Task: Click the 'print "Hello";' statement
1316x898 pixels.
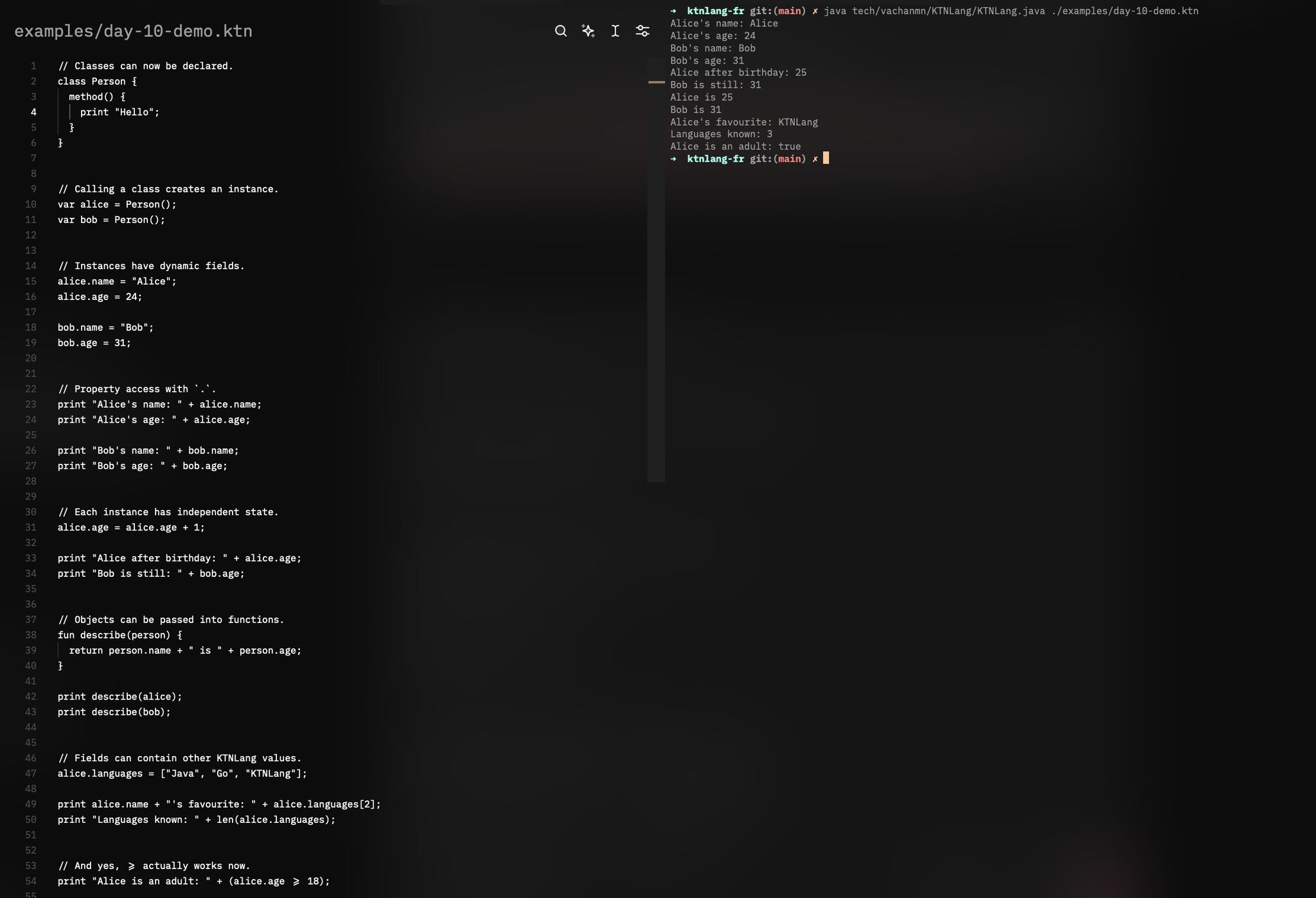Action: [120, 112]
